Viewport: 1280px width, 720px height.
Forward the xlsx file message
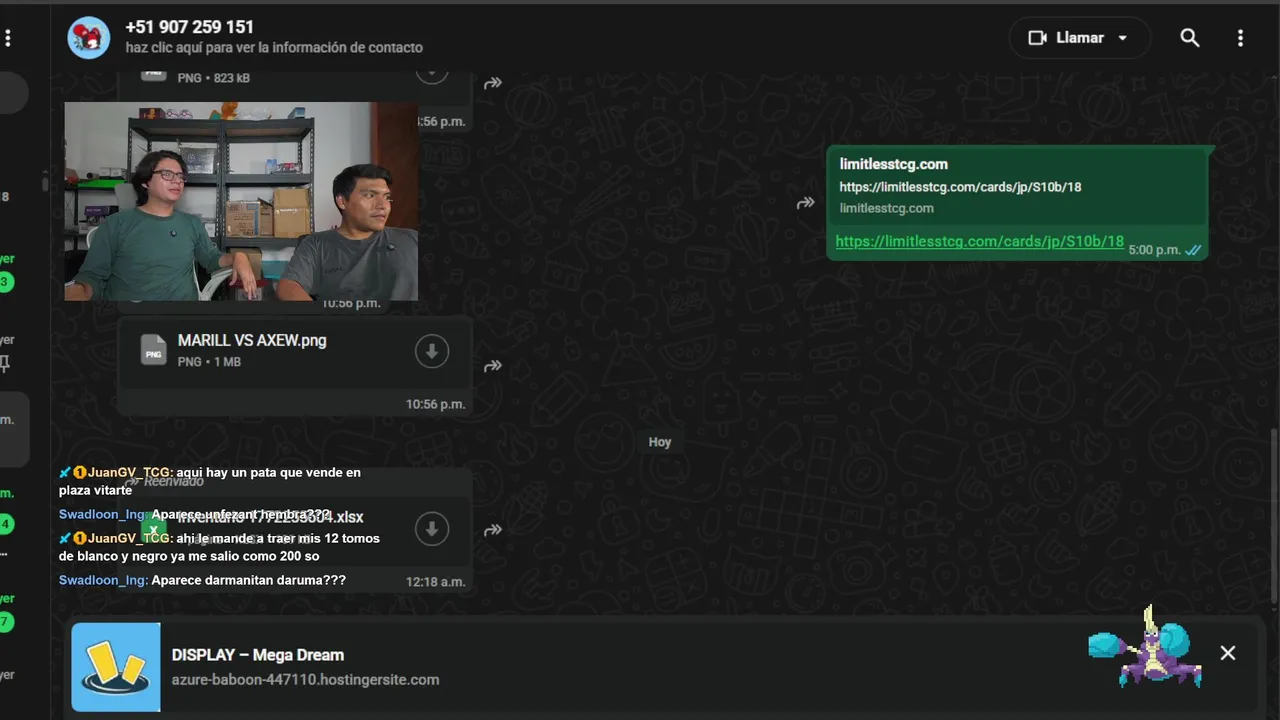(492, 530)
